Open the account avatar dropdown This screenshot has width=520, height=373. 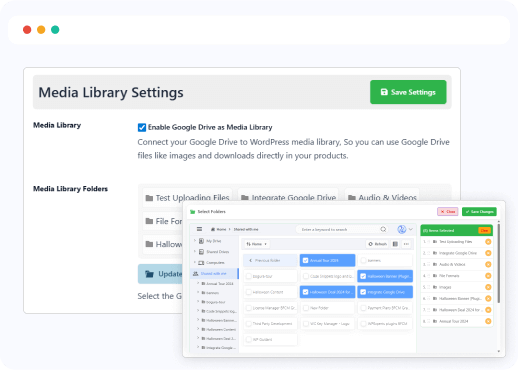point(406,230)
